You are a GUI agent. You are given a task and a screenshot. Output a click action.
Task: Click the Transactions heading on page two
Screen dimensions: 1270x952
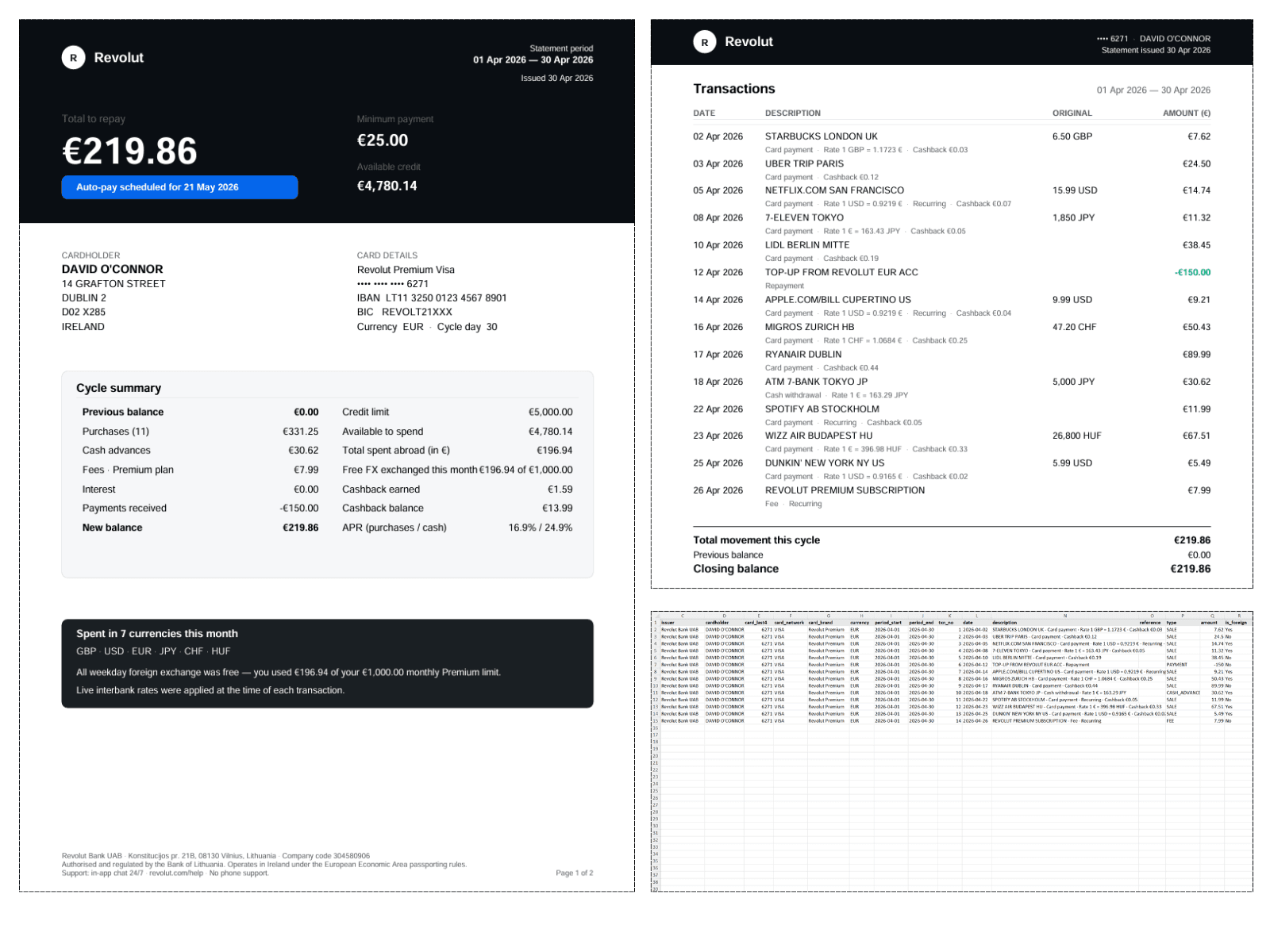click(x=733, y=89)
